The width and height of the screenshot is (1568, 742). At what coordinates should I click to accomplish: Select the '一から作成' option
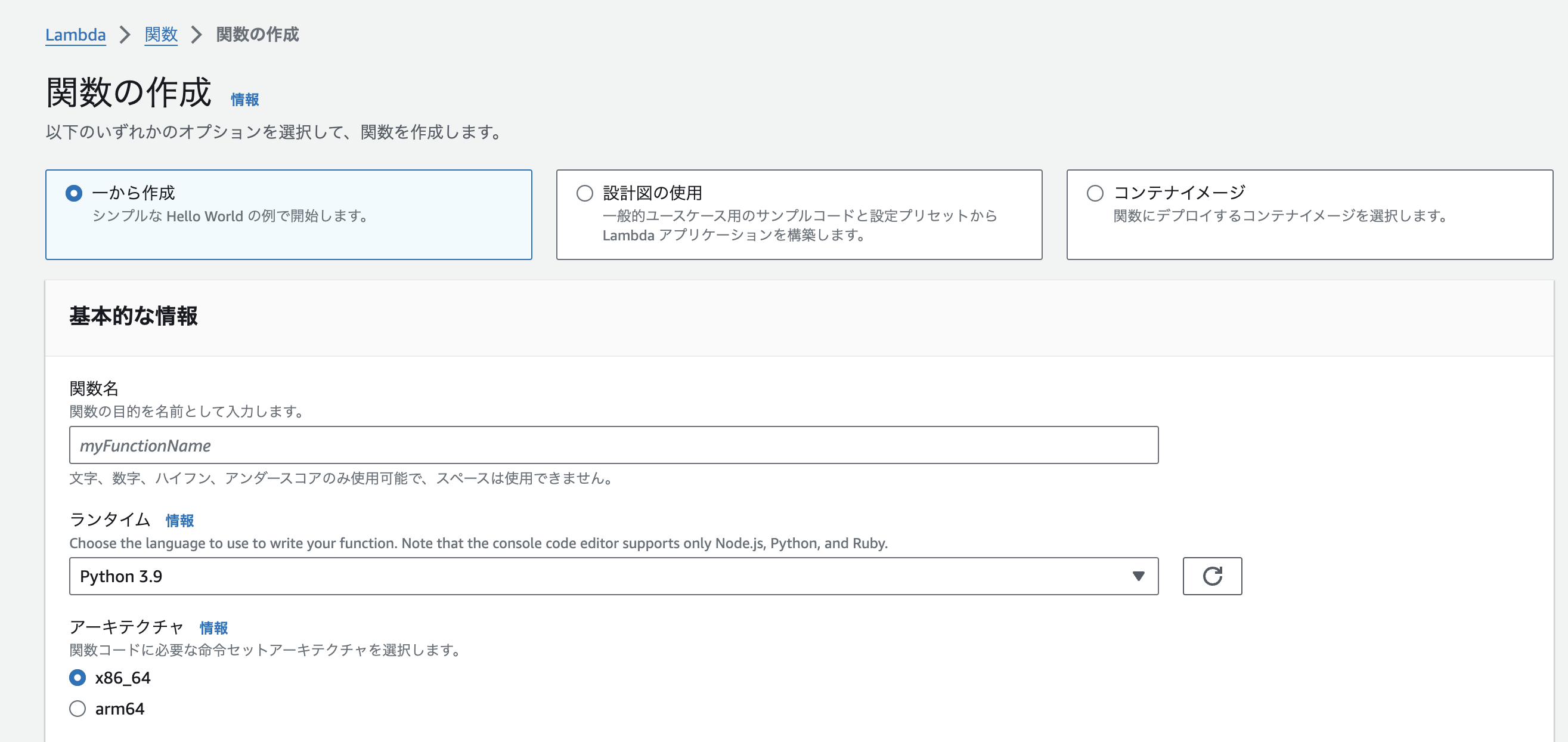coord(75,193)
